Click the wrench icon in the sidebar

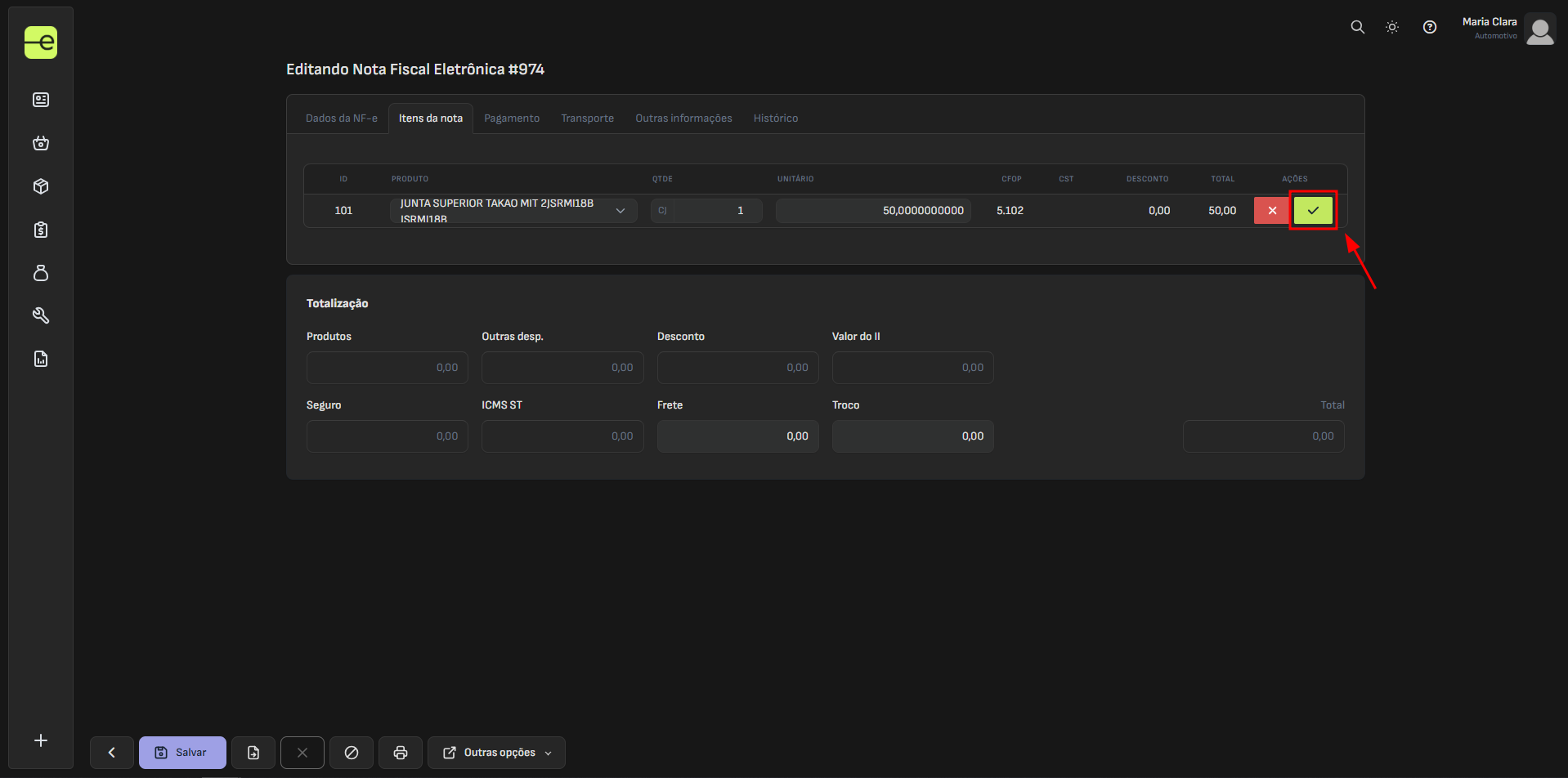click(x=41, y=315)
